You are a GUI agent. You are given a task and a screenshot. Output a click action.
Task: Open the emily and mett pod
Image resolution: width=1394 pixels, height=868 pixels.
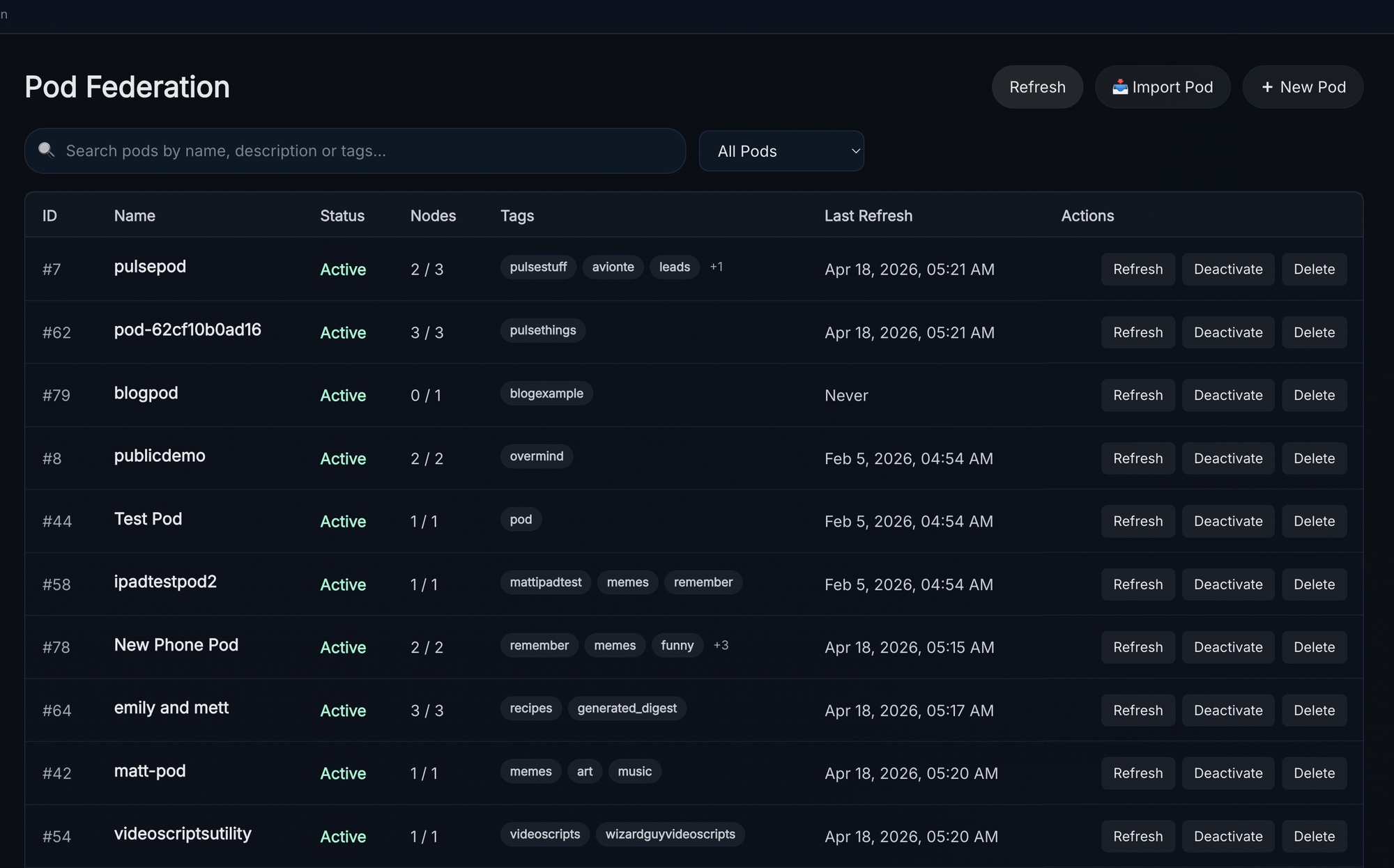171,708
